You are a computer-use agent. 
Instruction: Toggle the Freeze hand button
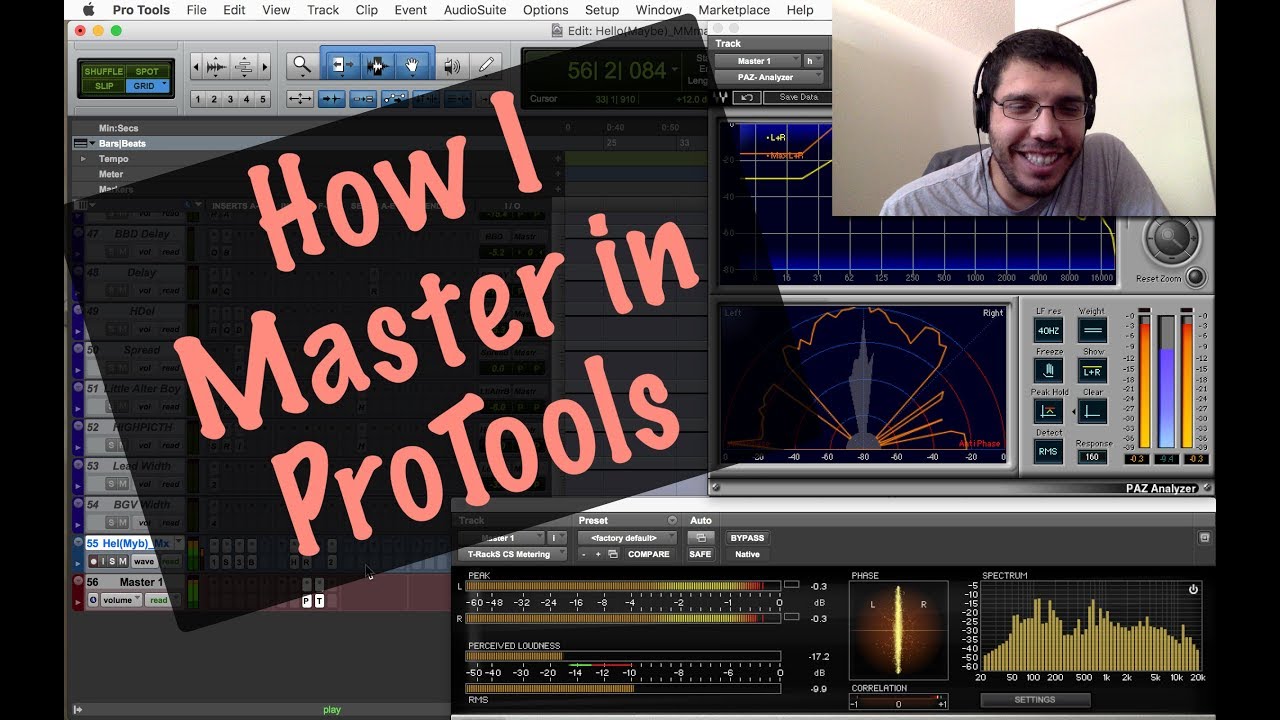tap(1048, 371)
